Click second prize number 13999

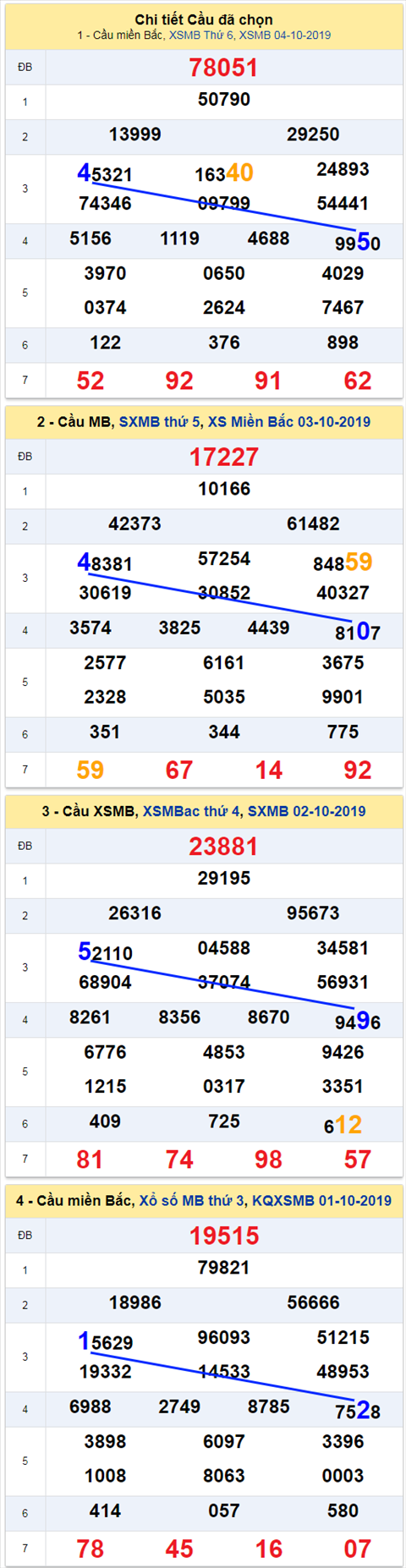[134, 134]
